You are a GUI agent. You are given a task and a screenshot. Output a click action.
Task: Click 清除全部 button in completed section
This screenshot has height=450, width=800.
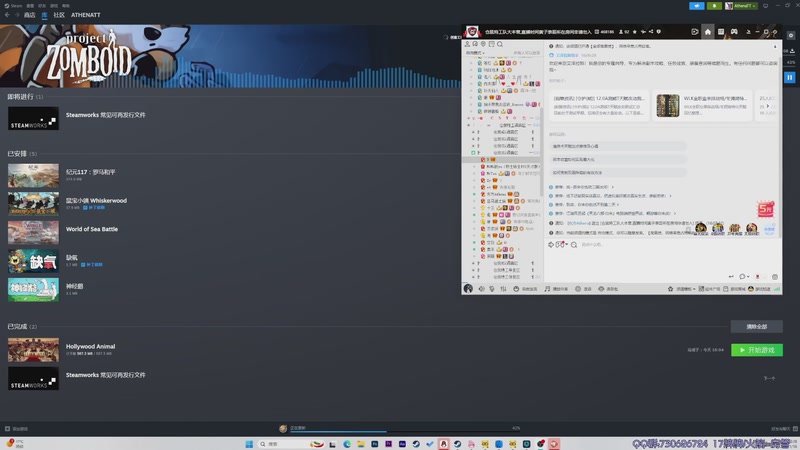[757, 327]
